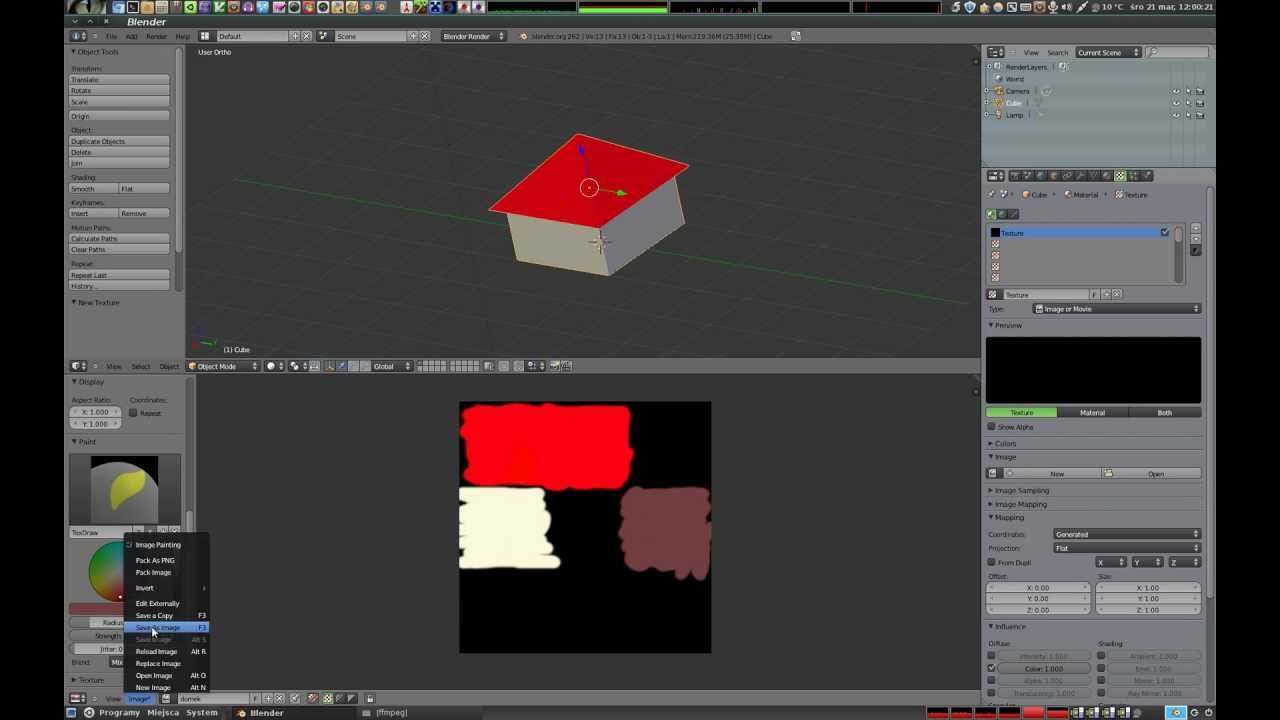
Task: Click the Rotate button
Action: (119, 90)
